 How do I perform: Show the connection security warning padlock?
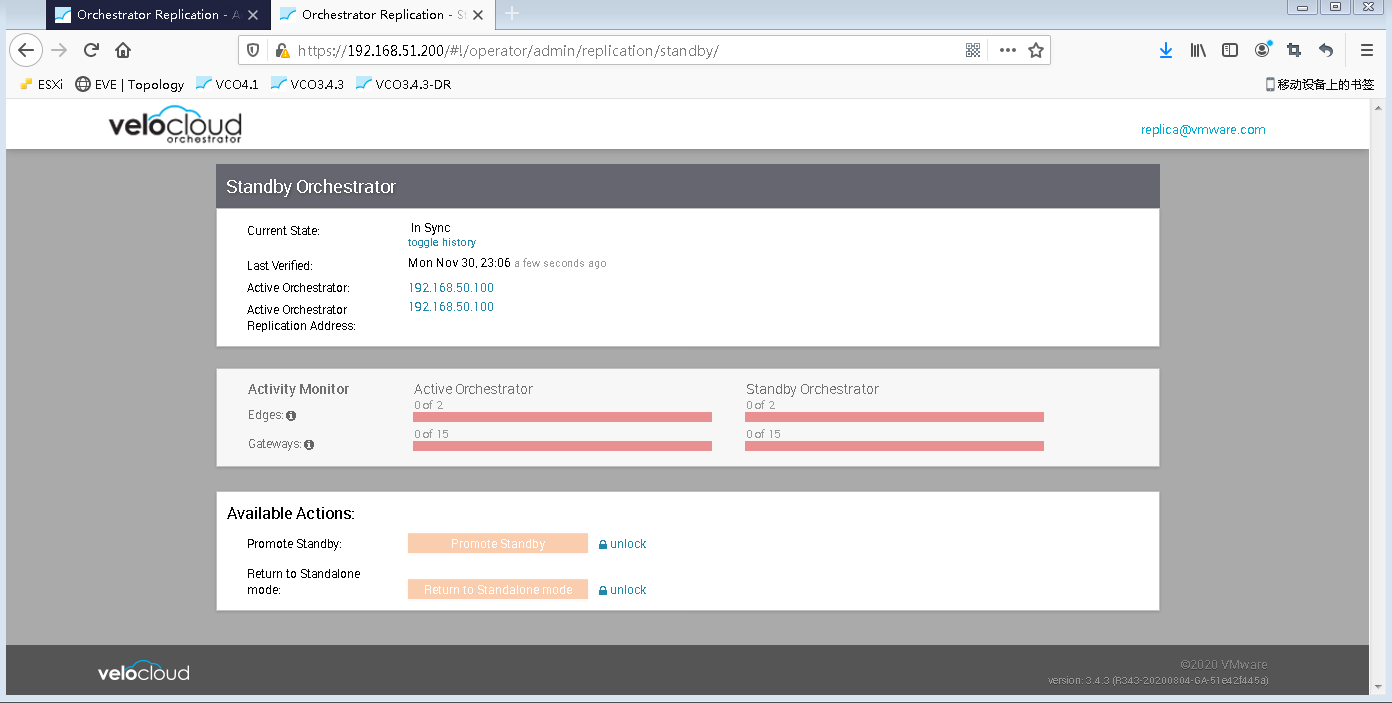click(282, 50)
